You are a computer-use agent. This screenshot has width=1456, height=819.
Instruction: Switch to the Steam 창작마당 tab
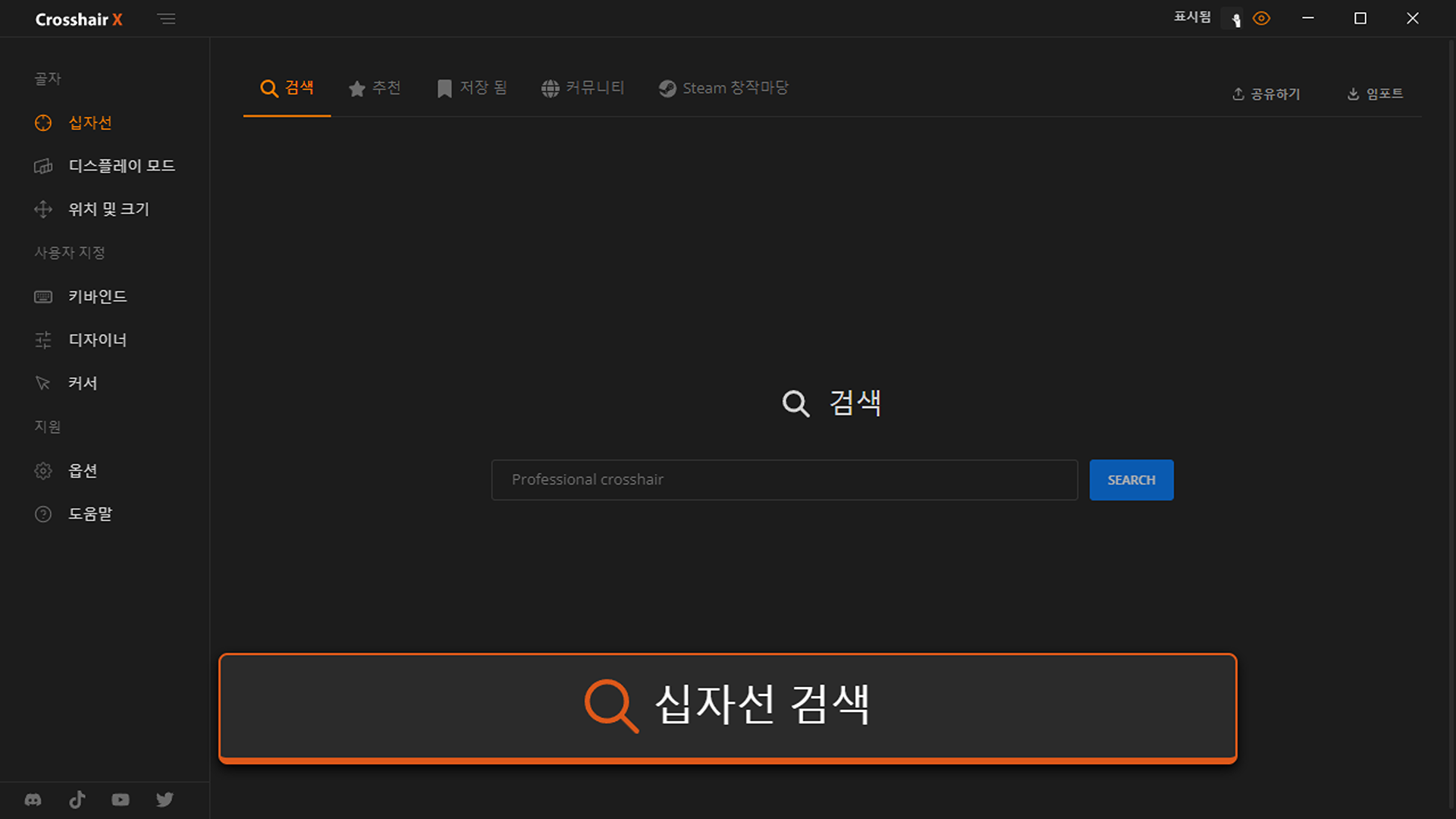pos(723,88)
